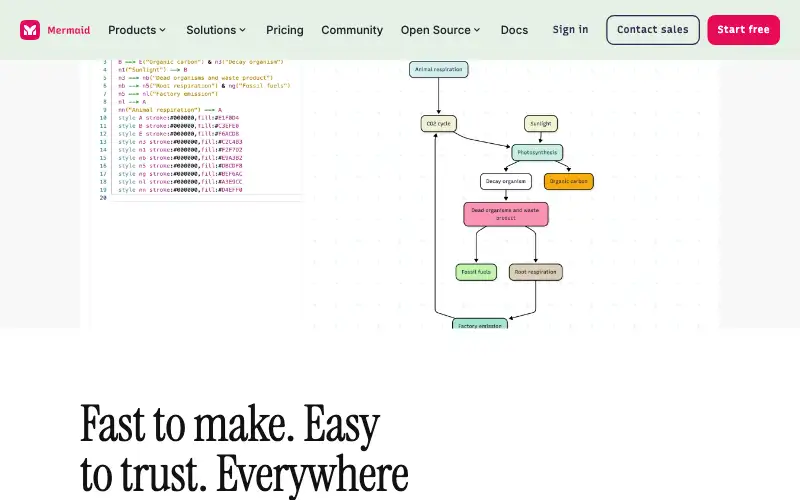Select the CO2 cycle diagram node
800x500 pixels.
pyautogui.click(x=439, y=123)
